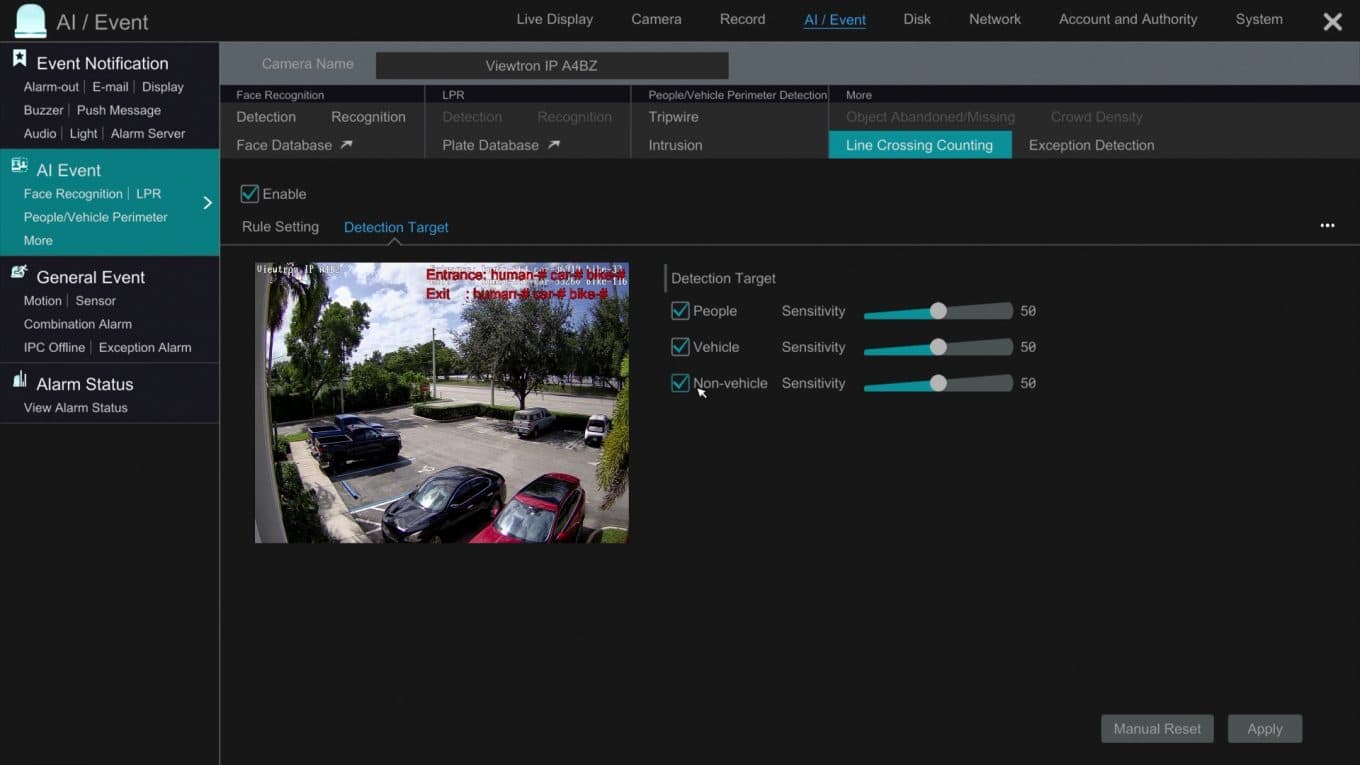Image resolution: width=1360 pixels, height=765 pixels.
Task: Select the AI Event sidebar icon
Action: (21, 166)
